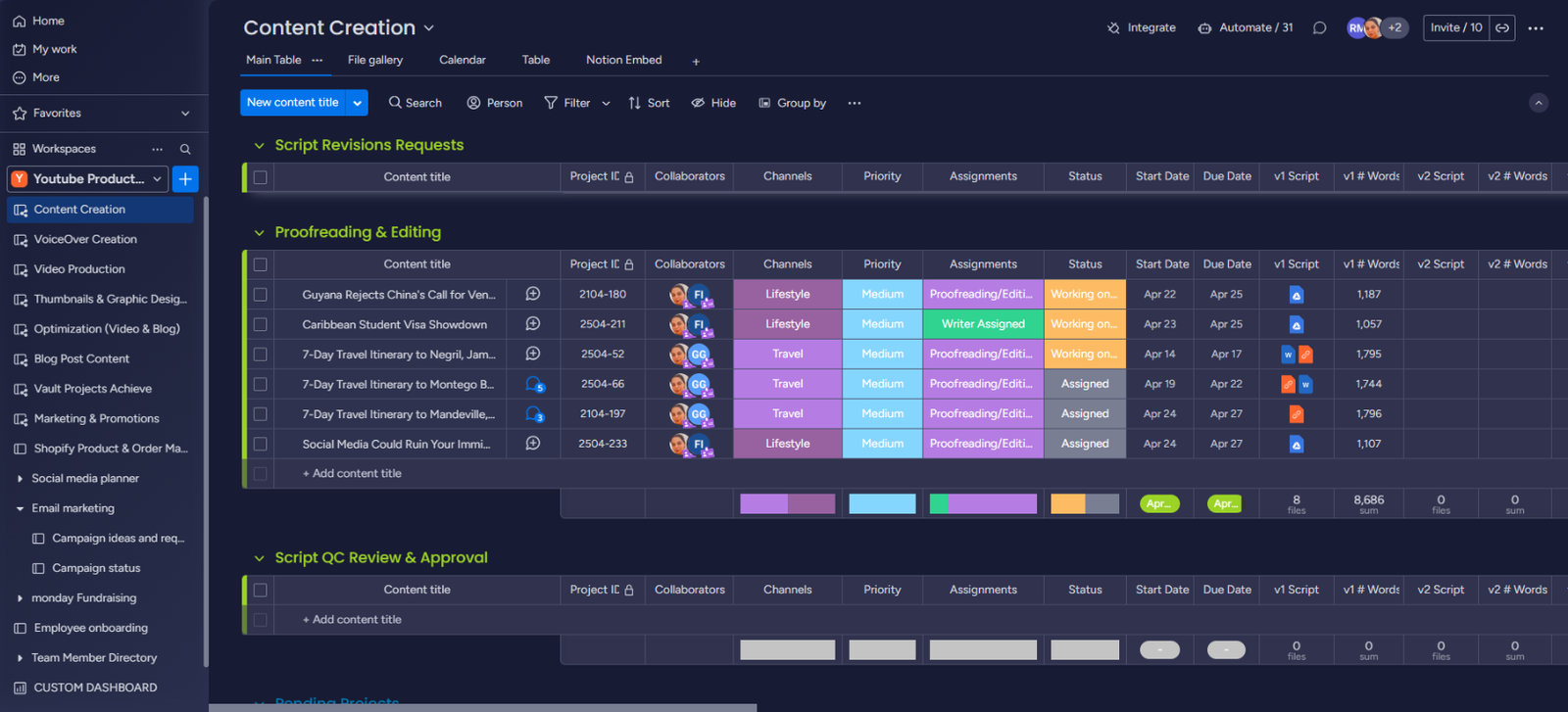1568x712 pixels.
Task: Open the Integrate apps icon
Action: click(1113, 28)
